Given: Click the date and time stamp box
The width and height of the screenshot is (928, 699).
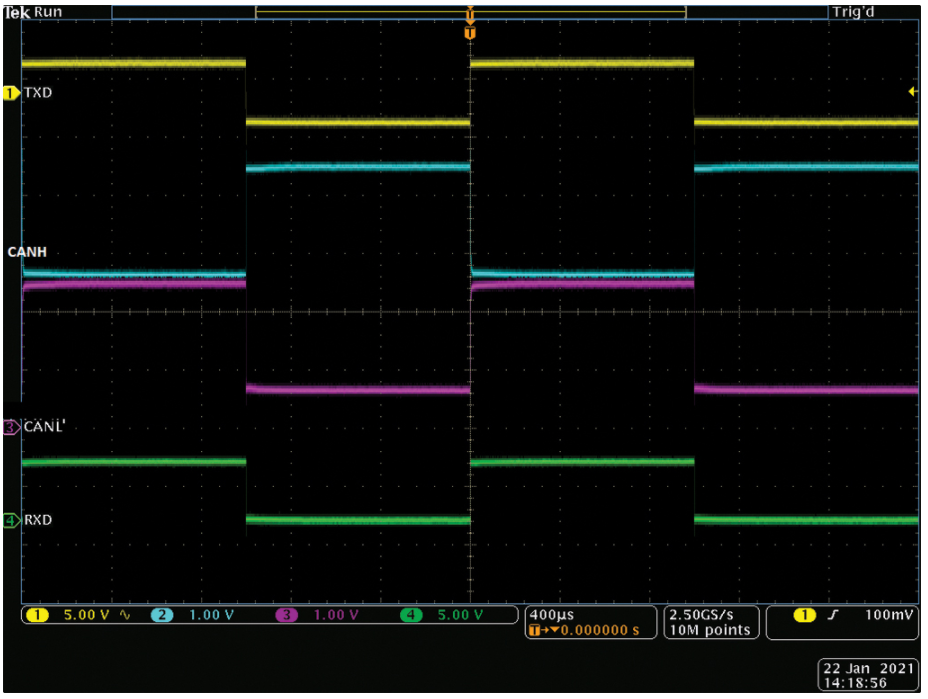Looking at the screenshot, I should 868,675.
